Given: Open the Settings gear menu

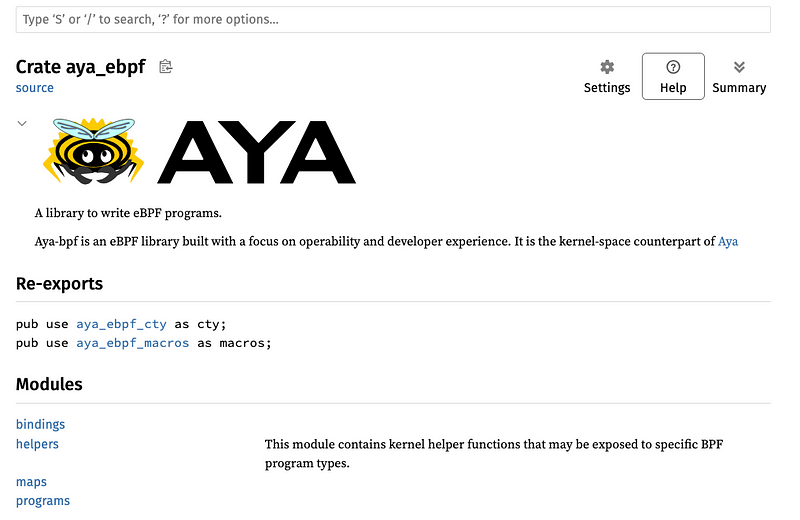Looking at the screenshot, I should 607,77.
